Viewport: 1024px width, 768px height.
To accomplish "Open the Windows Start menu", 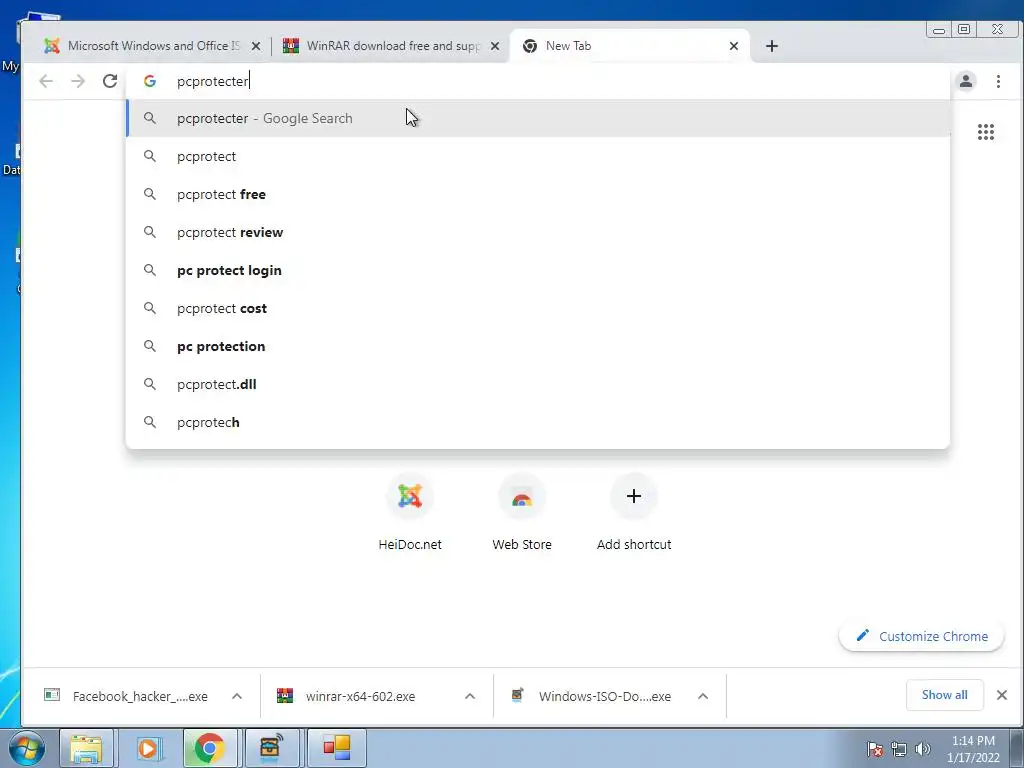I will tap(27, 748).
